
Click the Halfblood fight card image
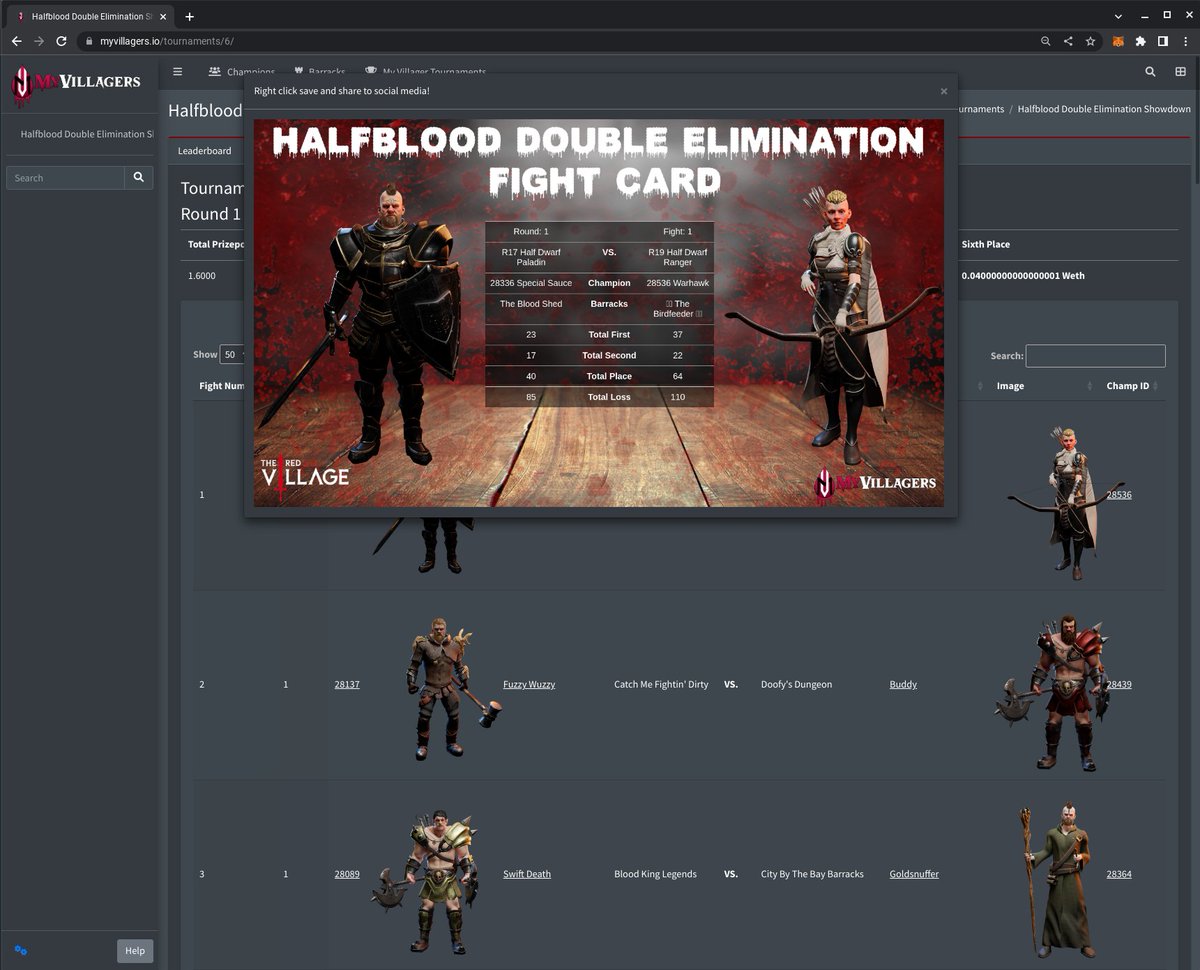(x=599, y=313)
